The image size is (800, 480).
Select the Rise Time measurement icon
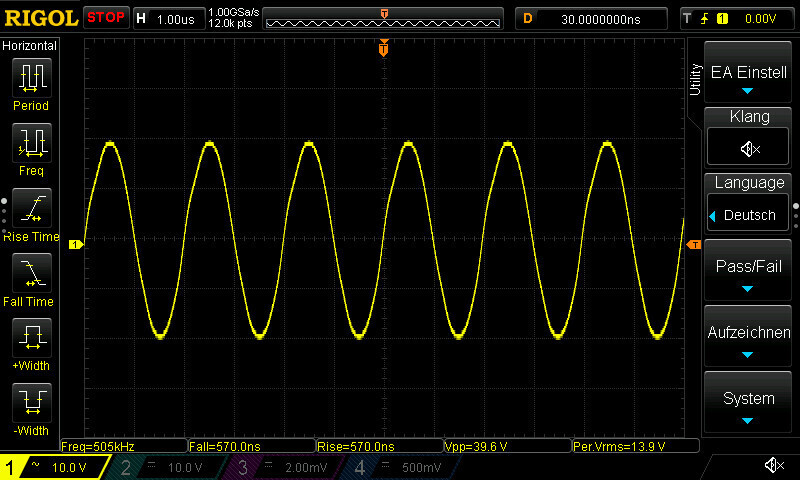[x=32, y=208]
